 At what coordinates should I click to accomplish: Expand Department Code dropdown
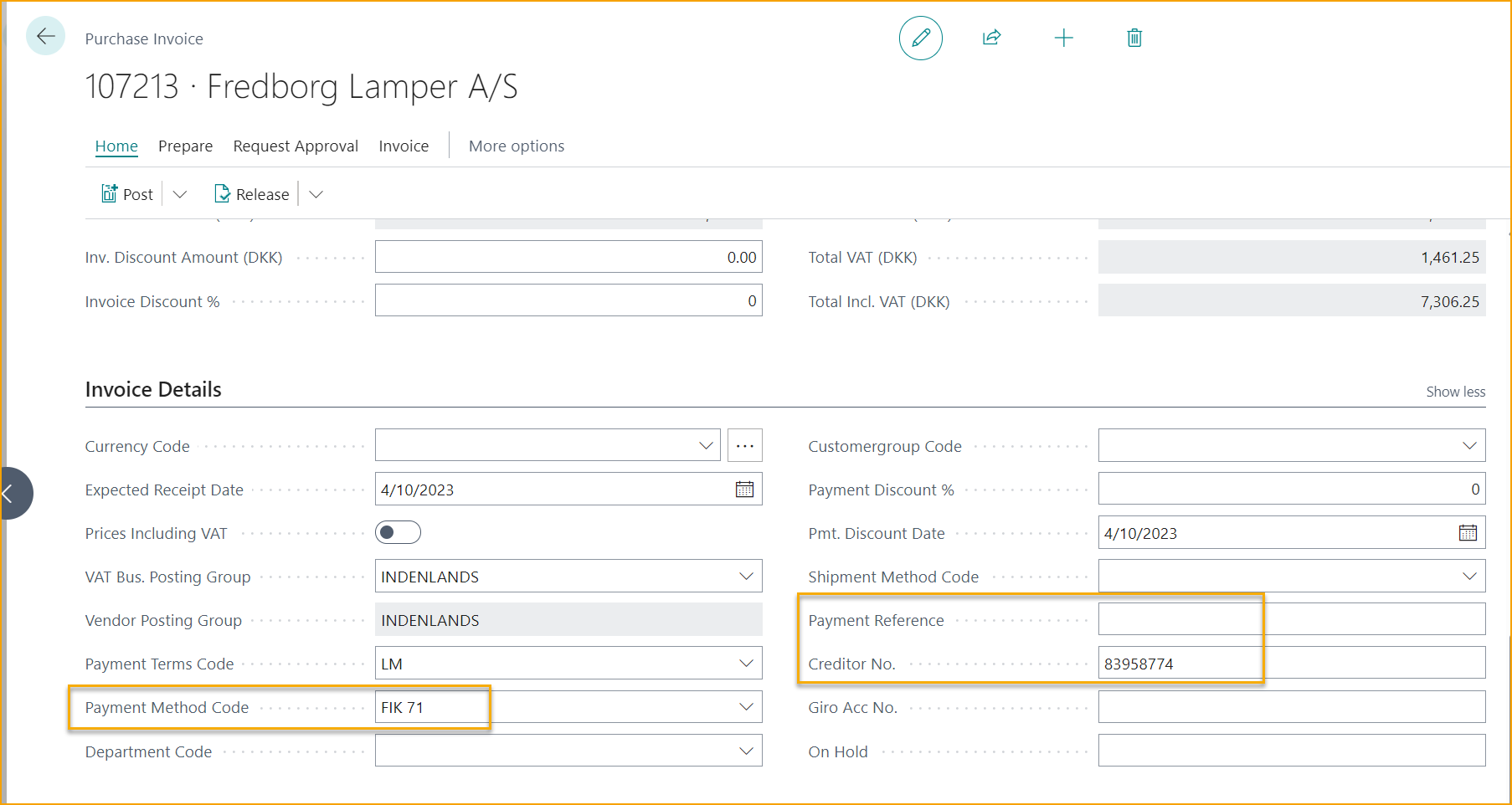pos(746,751)
